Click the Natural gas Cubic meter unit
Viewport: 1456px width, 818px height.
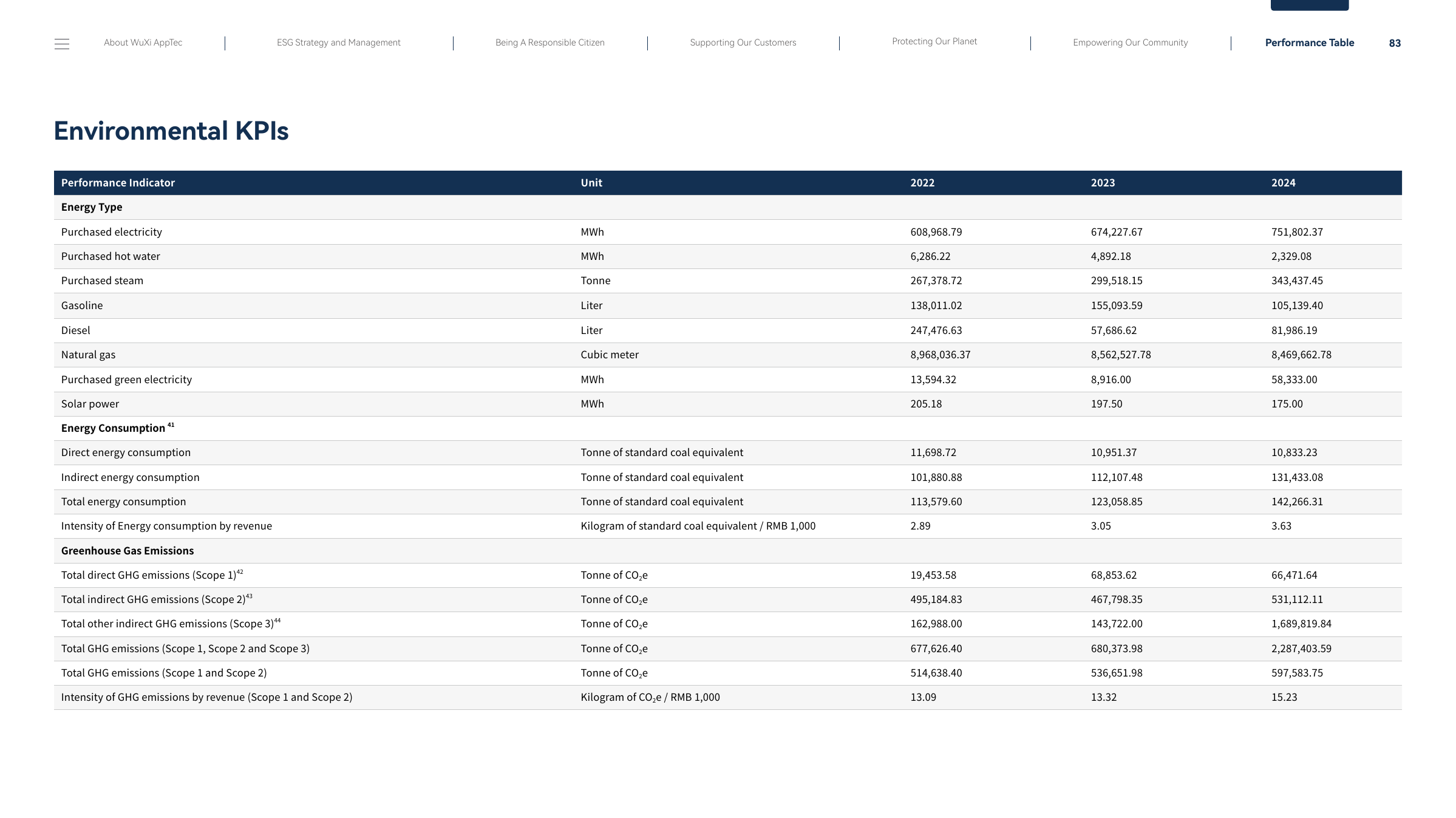point(610,355)
